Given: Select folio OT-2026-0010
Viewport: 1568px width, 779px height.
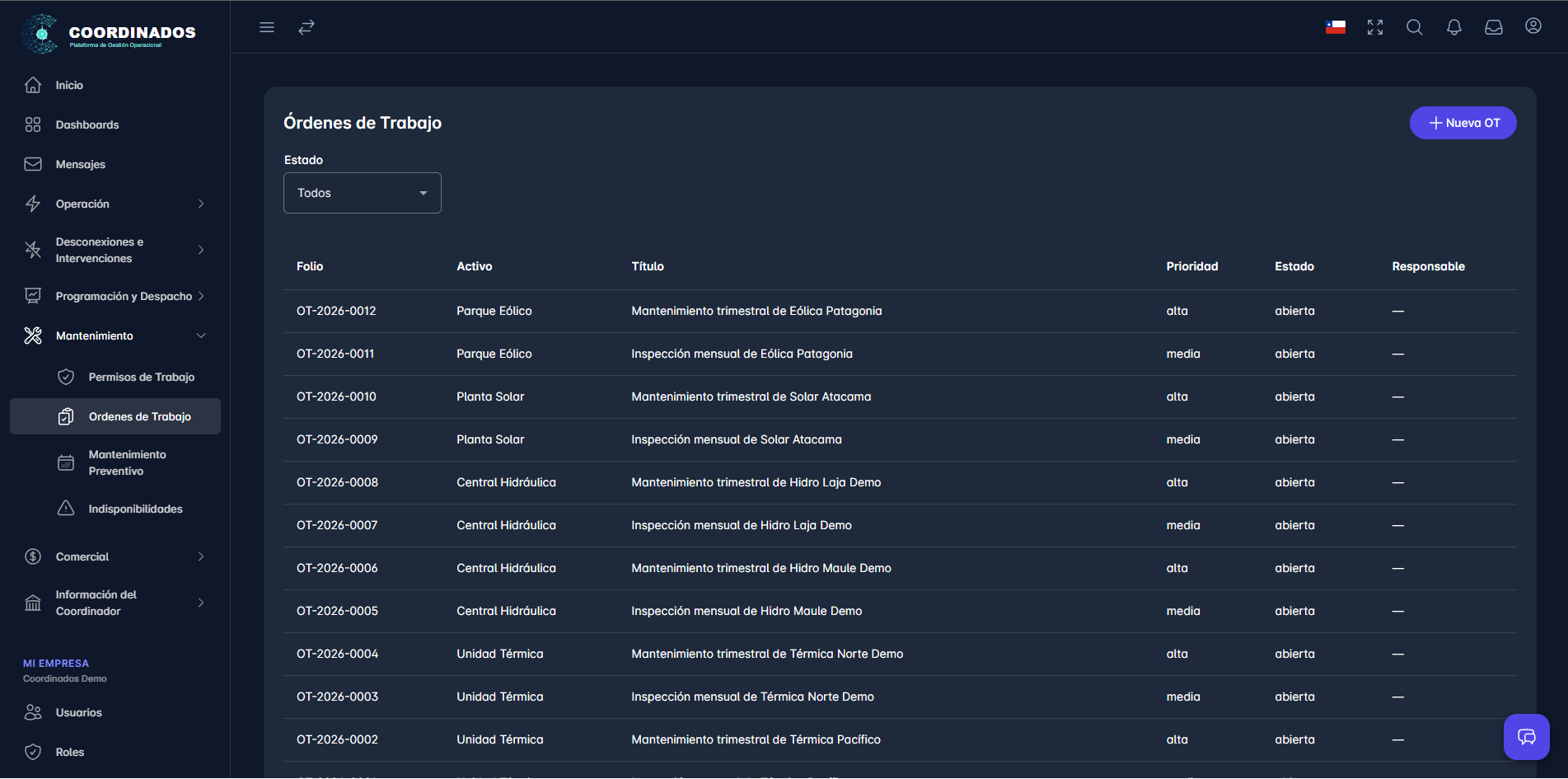Looking at the screenshot, I should tap(336, 397).
